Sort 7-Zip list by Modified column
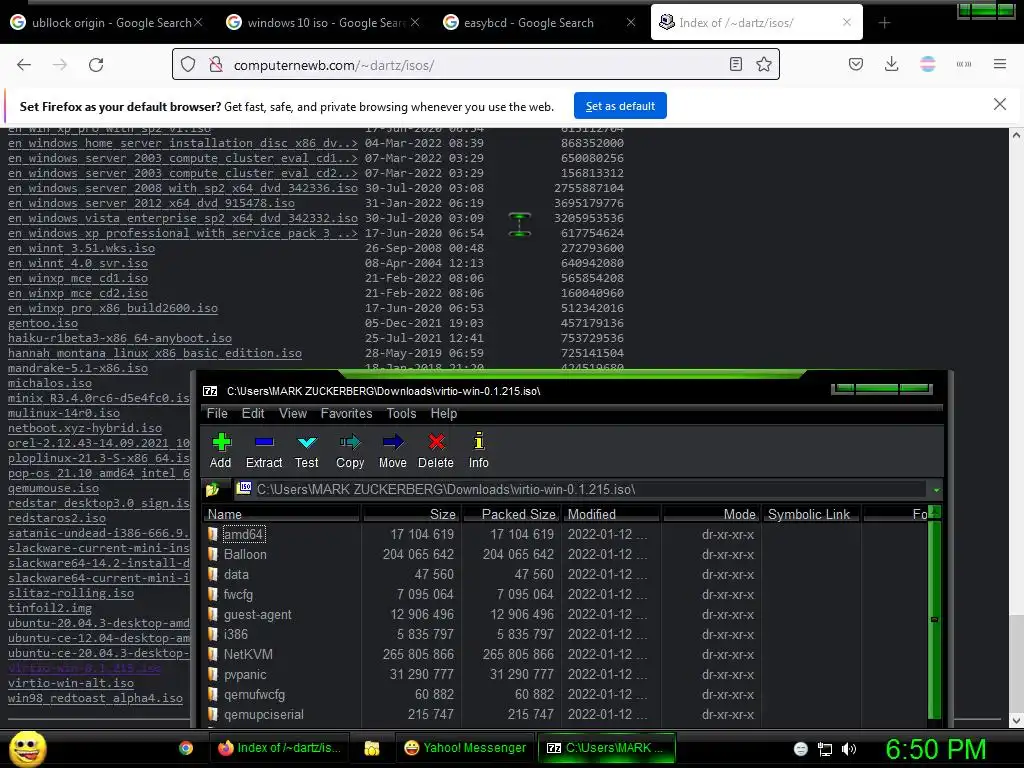 tap(613, 514)
